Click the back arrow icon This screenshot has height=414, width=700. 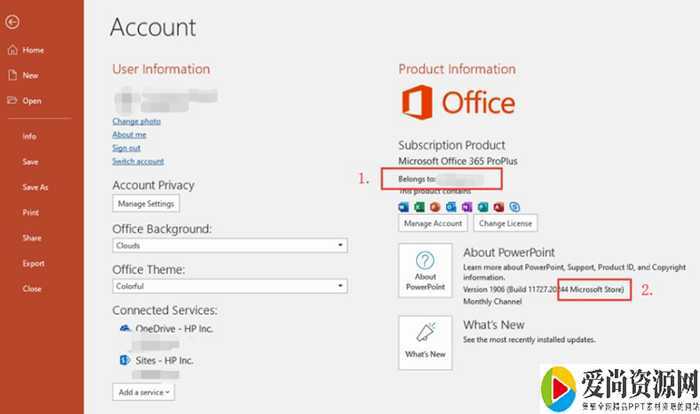tap(12, 21)
